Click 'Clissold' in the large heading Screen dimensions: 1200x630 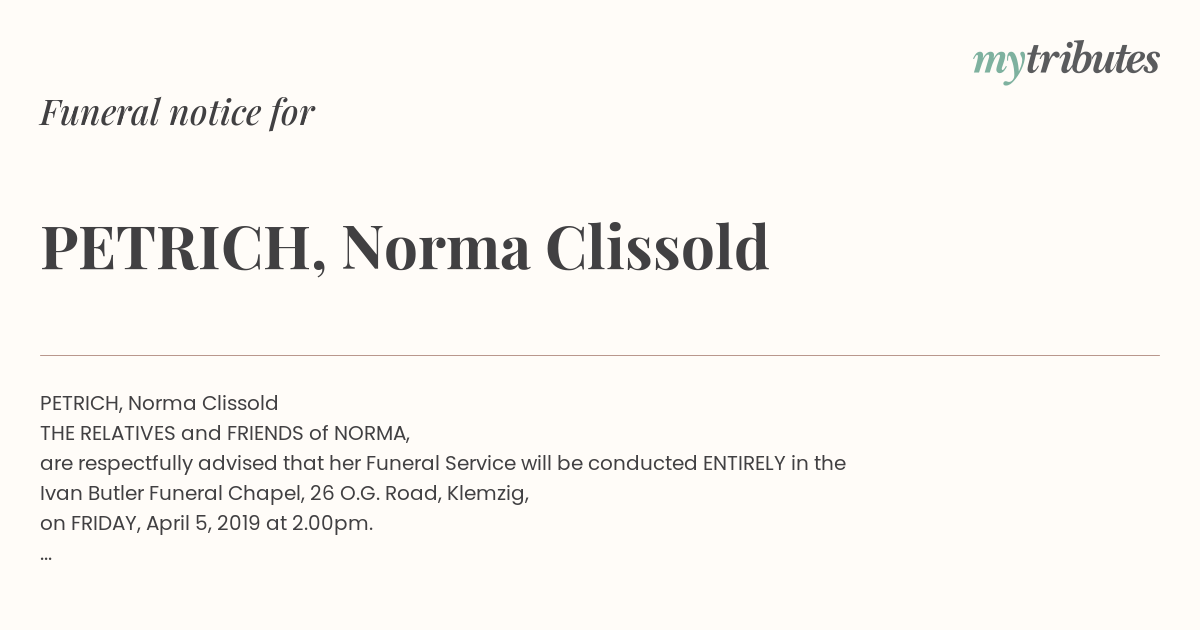657,246
